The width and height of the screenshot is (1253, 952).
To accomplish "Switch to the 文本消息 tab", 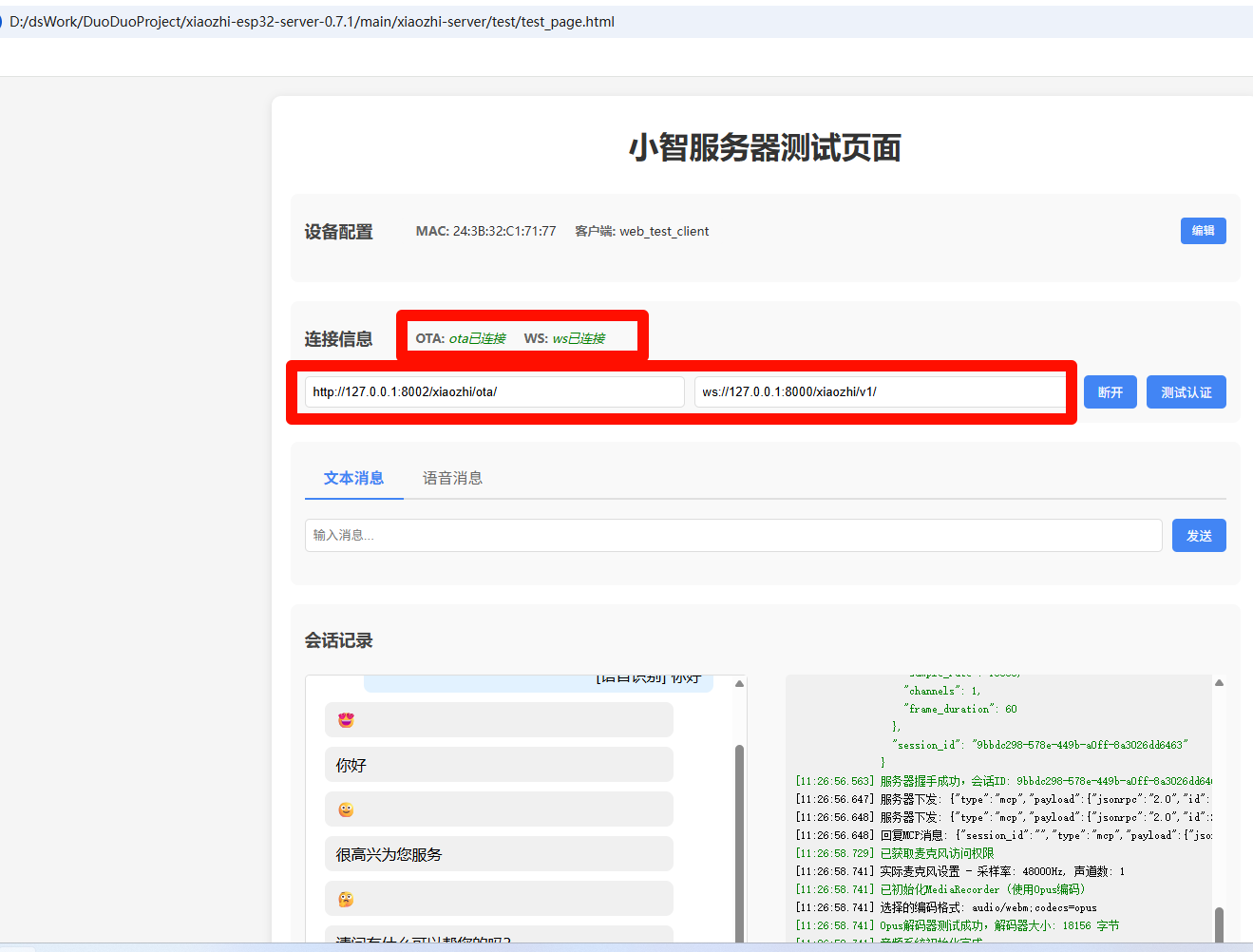I will (353, 478).
